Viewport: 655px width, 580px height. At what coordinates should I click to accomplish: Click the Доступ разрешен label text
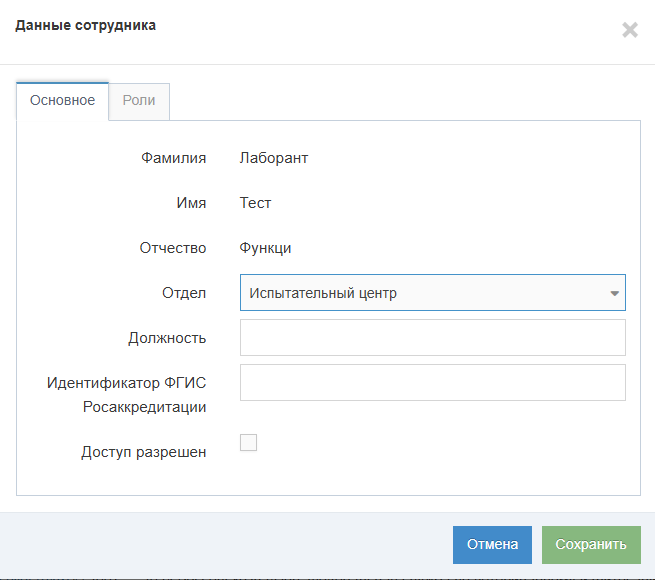[143, 452]
